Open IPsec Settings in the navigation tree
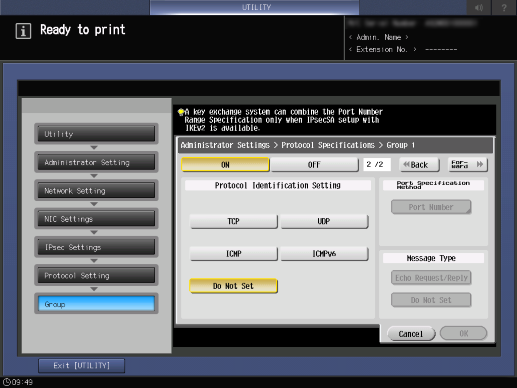517x388 pixels. tap(96, 247)
